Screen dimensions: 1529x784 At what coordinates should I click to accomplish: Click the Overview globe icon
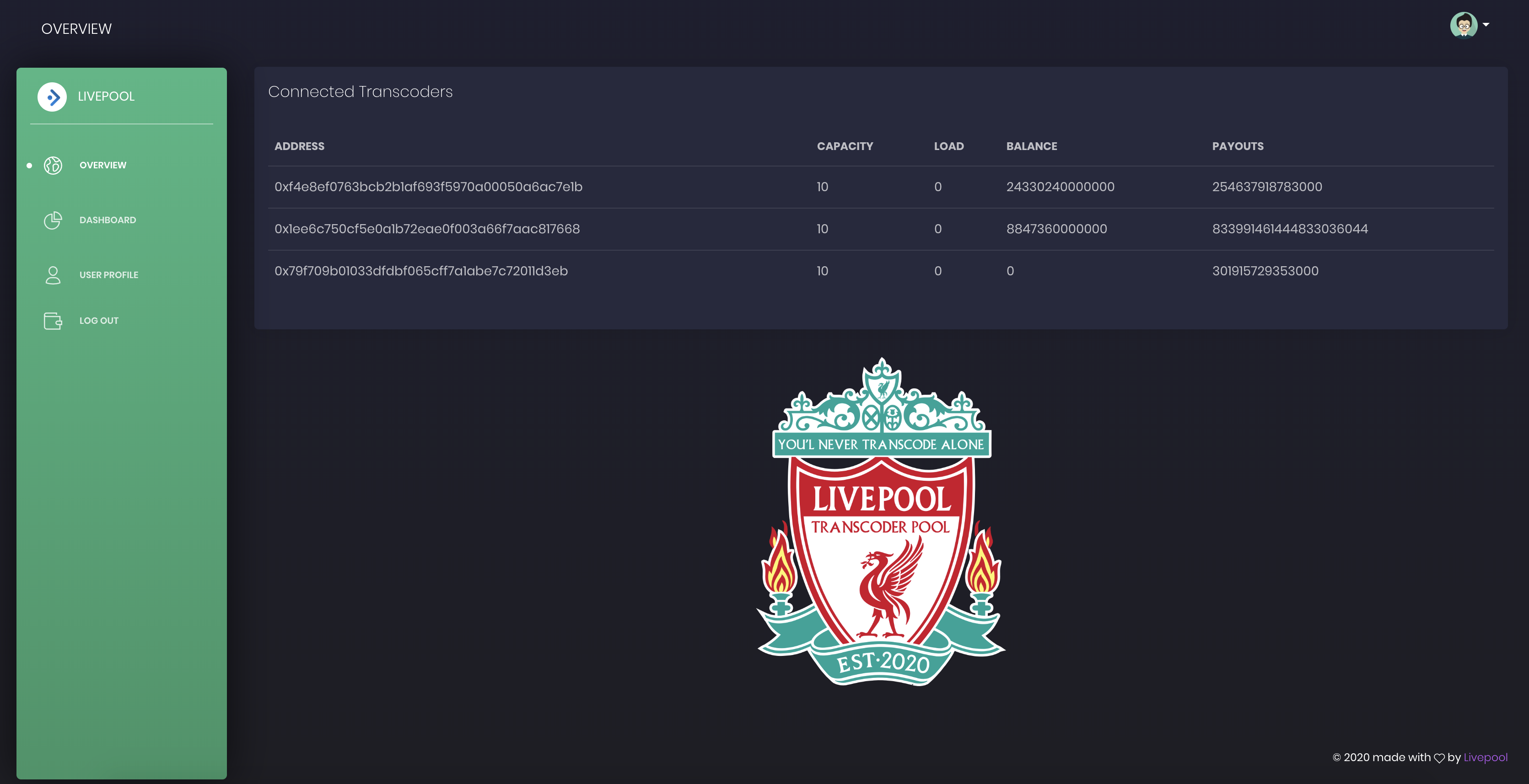click(53, 165)
